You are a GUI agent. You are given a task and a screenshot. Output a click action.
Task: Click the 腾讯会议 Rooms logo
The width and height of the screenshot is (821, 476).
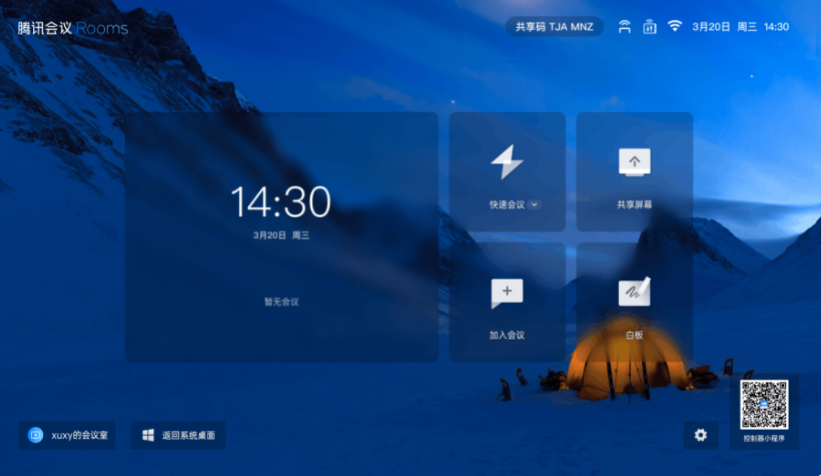click(x=73, y=28)
